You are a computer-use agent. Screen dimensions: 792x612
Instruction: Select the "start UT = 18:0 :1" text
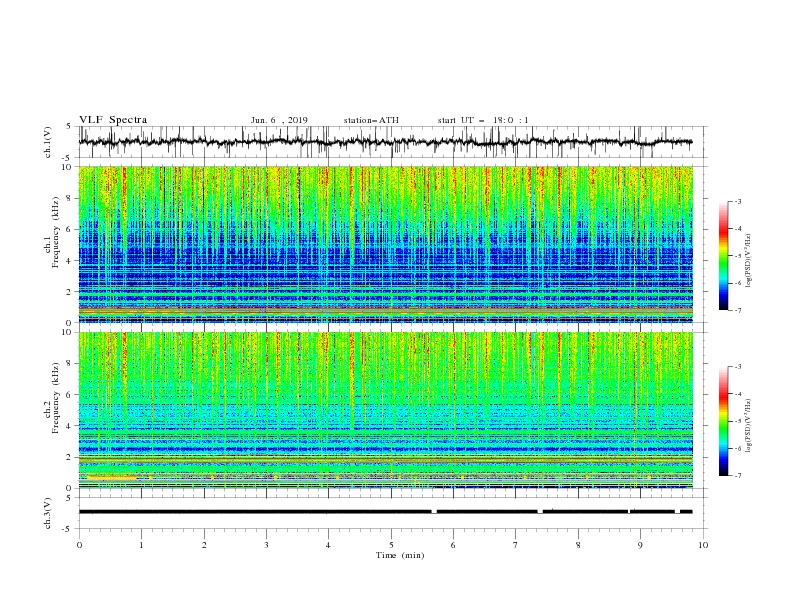(x=483, y=120)
